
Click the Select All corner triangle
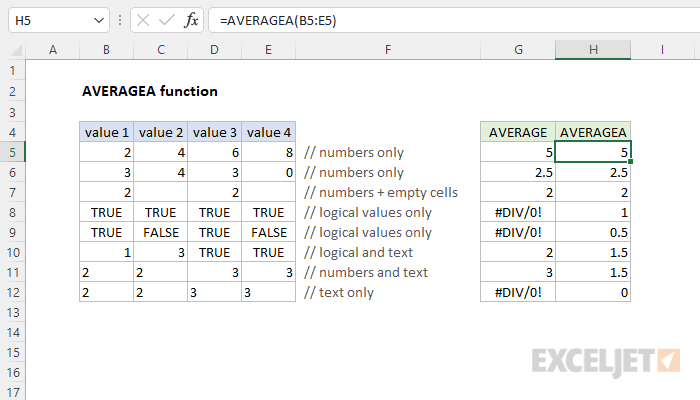[16, 50]
